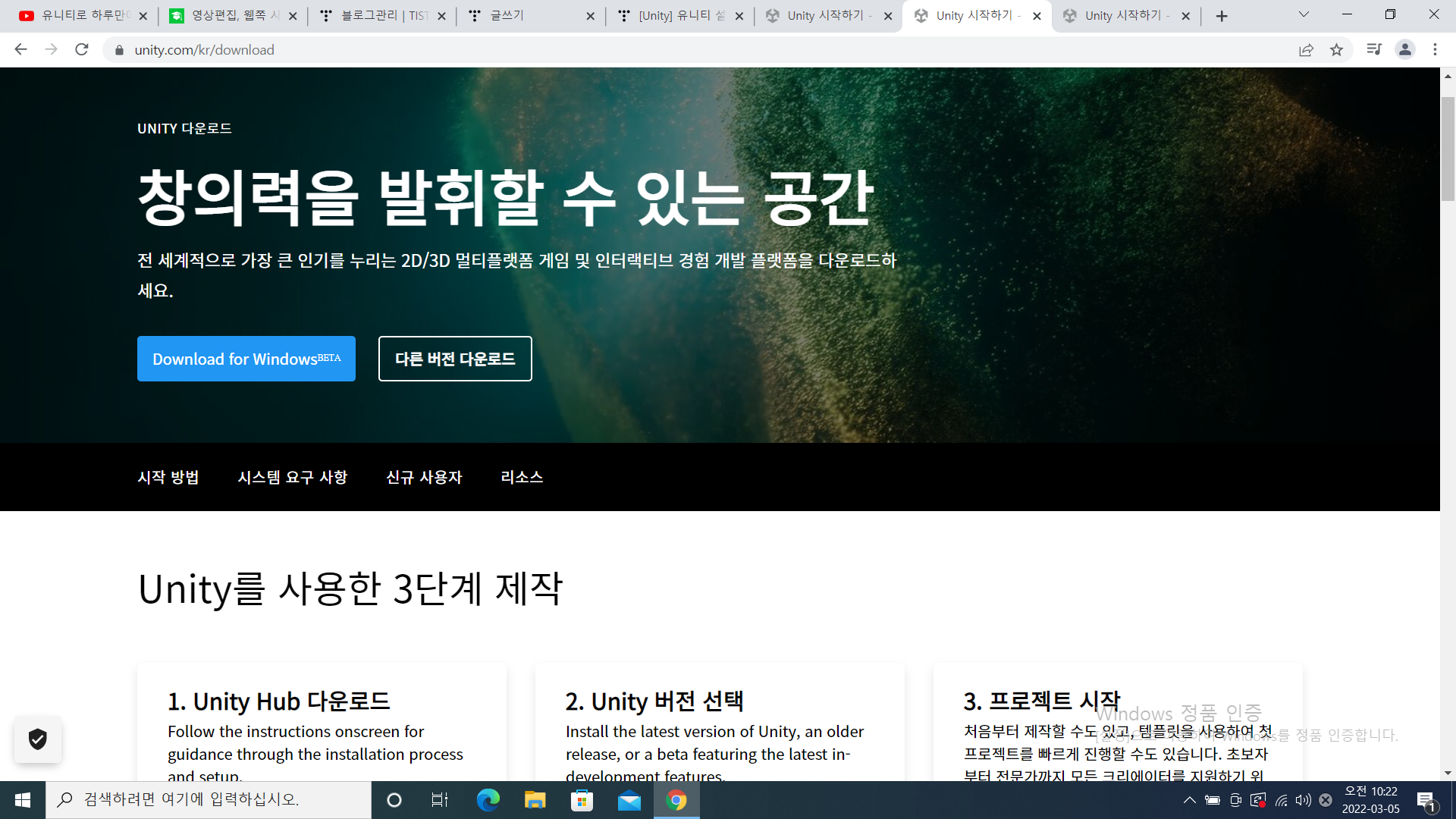This screenshot has height=819, width=1456.
Task: Show hidden system tray icons
Action: pyautogui.click(x=1189, y=800)
